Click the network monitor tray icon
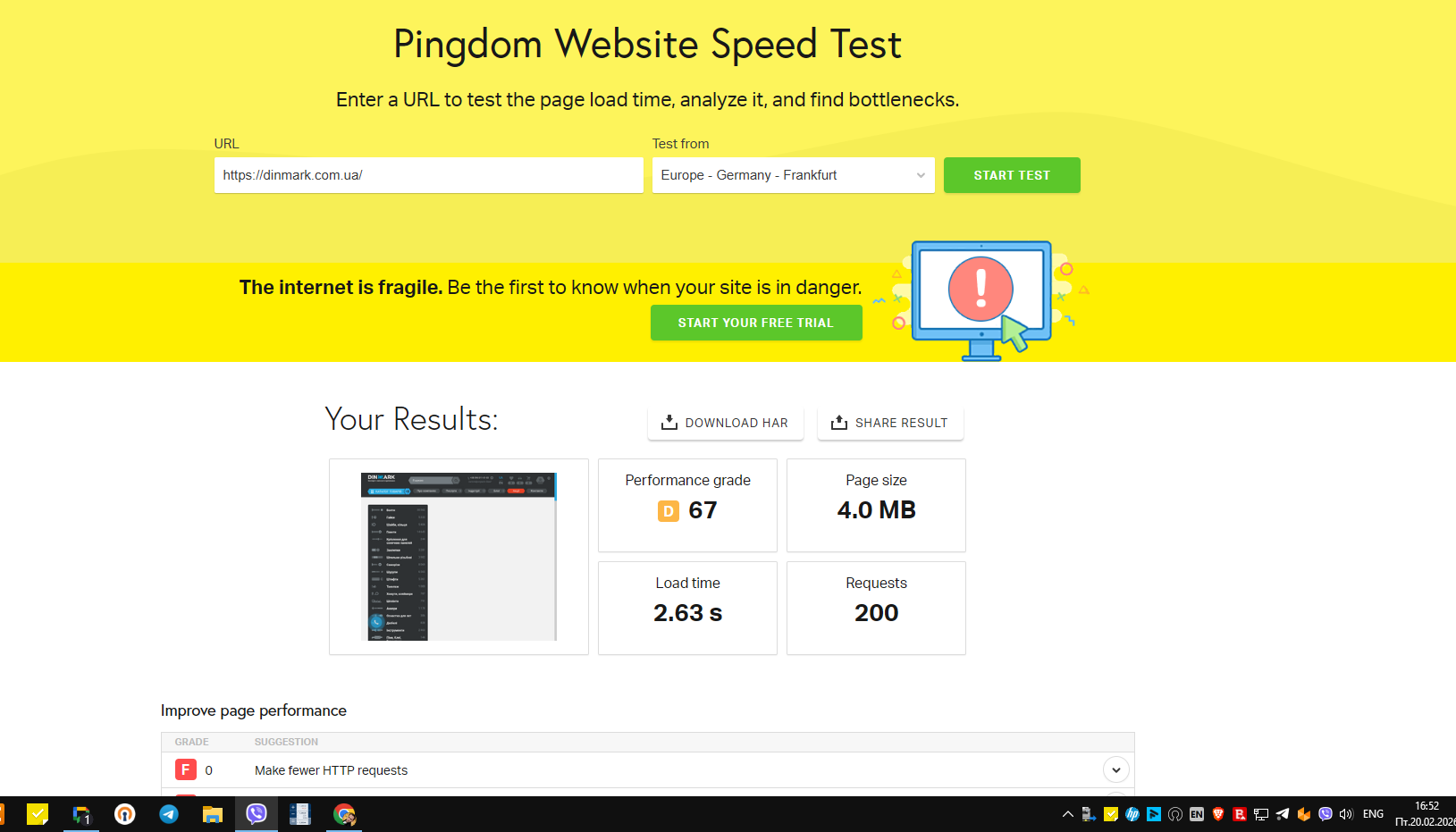 [1261, 814]
